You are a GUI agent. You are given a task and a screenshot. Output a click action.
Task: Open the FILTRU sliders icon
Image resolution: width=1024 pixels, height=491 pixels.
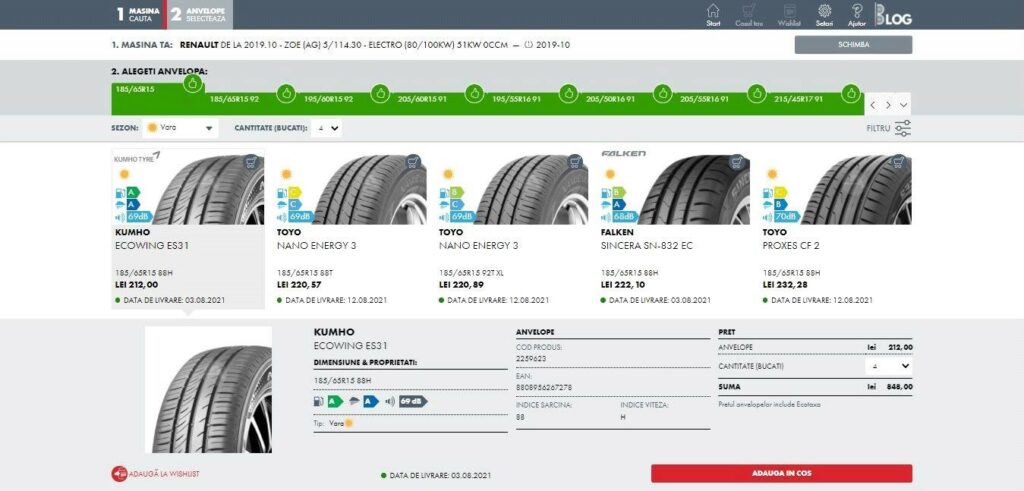903,129
